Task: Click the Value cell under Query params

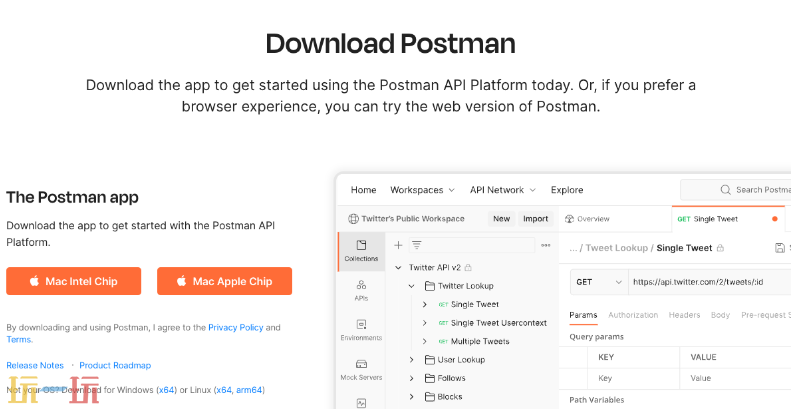Action: click(x=736, y=378)
